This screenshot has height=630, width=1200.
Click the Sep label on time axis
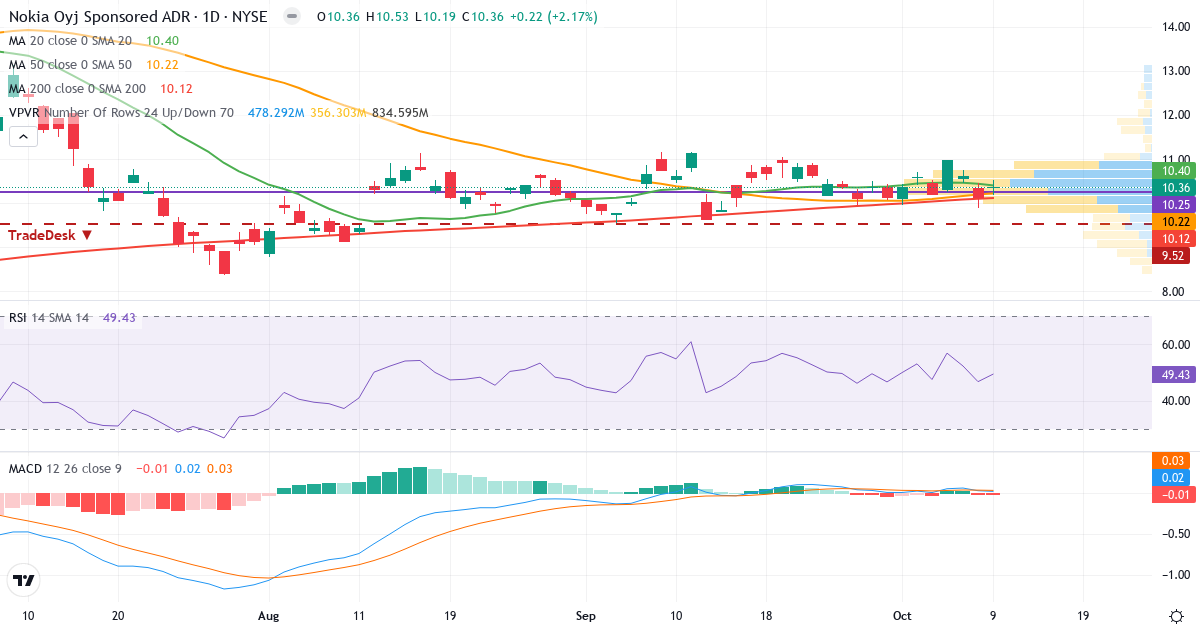(x=586, y=616)
